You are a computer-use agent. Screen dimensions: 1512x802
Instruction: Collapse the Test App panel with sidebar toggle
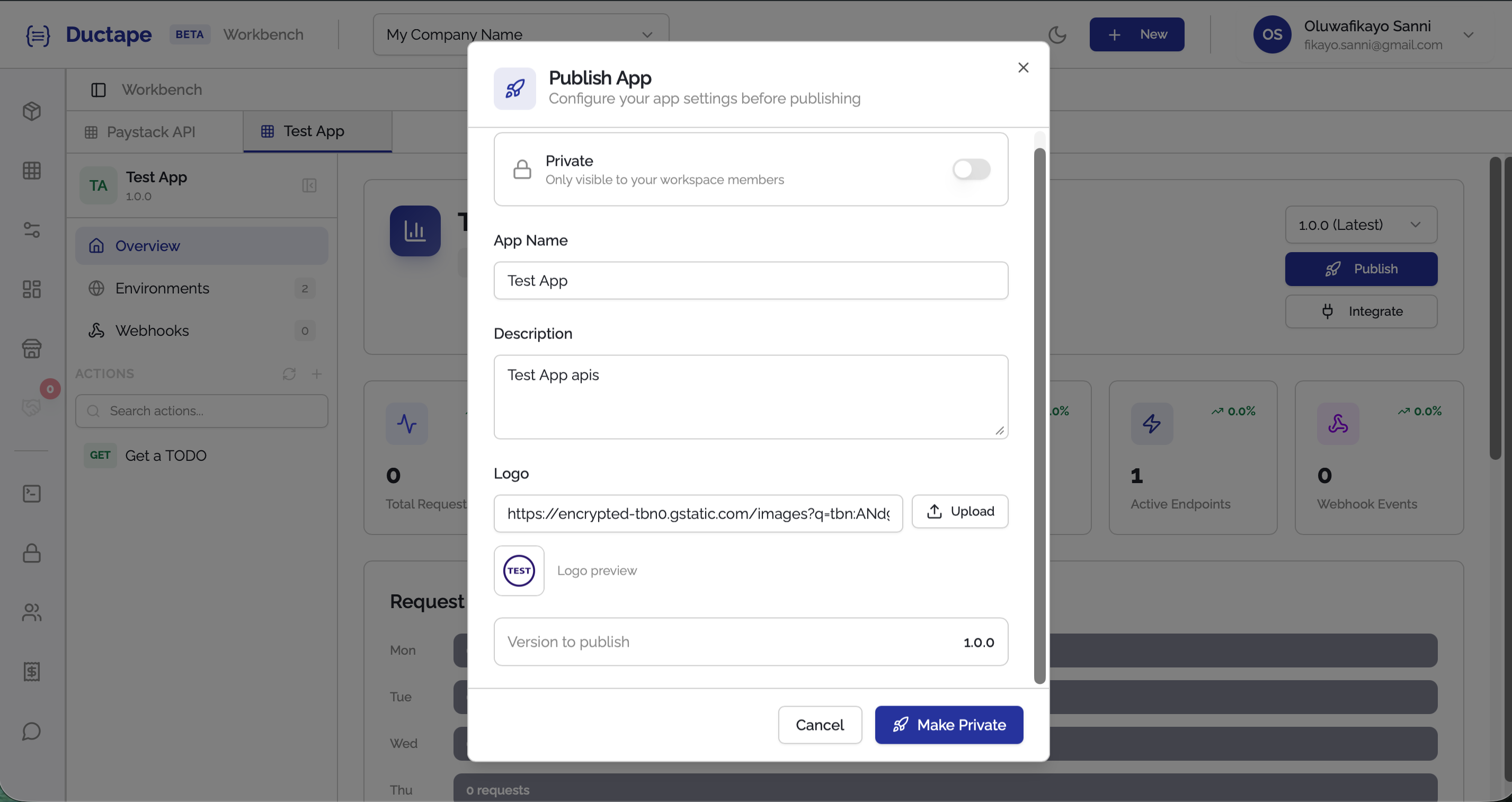tap(309, 185)
